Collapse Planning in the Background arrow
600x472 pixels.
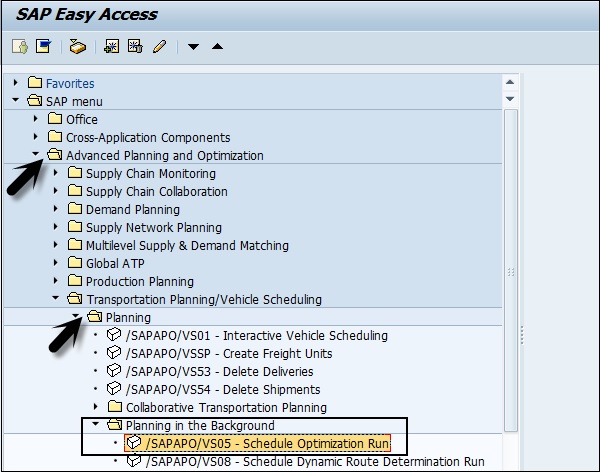click(x=96, y=424)
